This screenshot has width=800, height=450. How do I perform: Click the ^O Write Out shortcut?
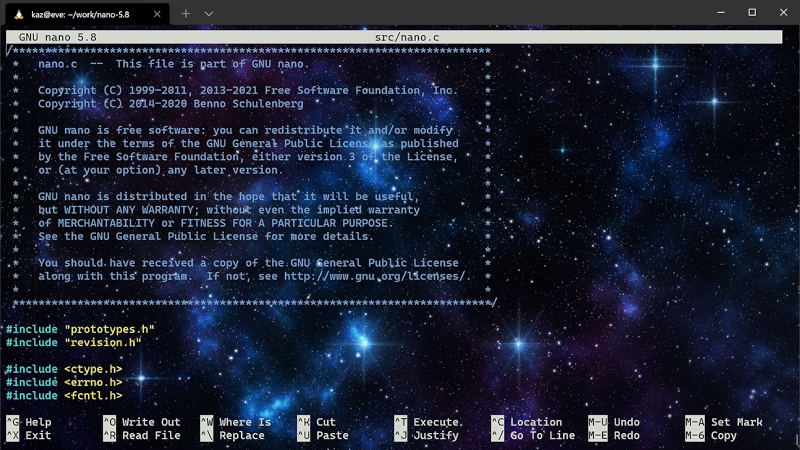tap(142, 422)
